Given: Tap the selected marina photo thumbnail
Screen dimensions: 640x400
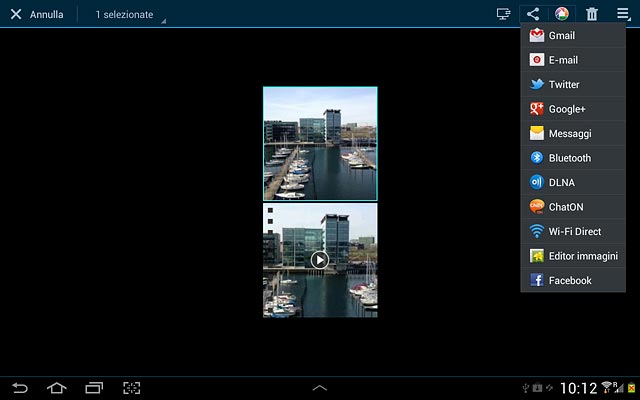Looking at the screenshot, I should (320, 143).
